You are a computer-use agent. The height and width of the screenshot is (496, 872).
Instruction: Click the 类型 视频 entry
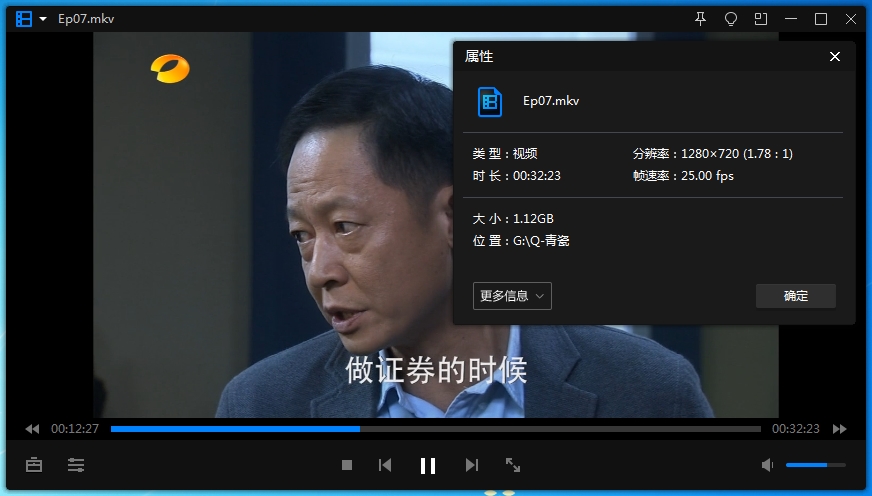(505, 153)
